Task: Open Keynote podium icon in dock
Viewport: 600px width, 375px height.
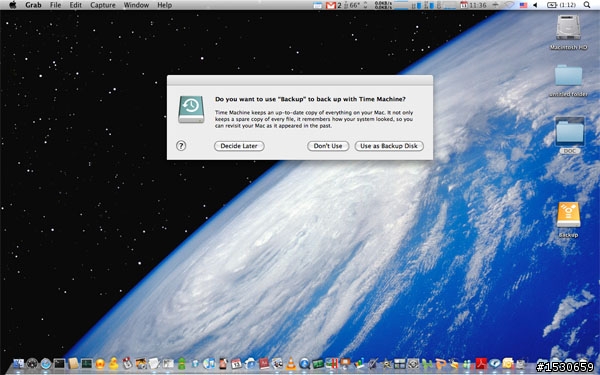Action: point(345,364)
